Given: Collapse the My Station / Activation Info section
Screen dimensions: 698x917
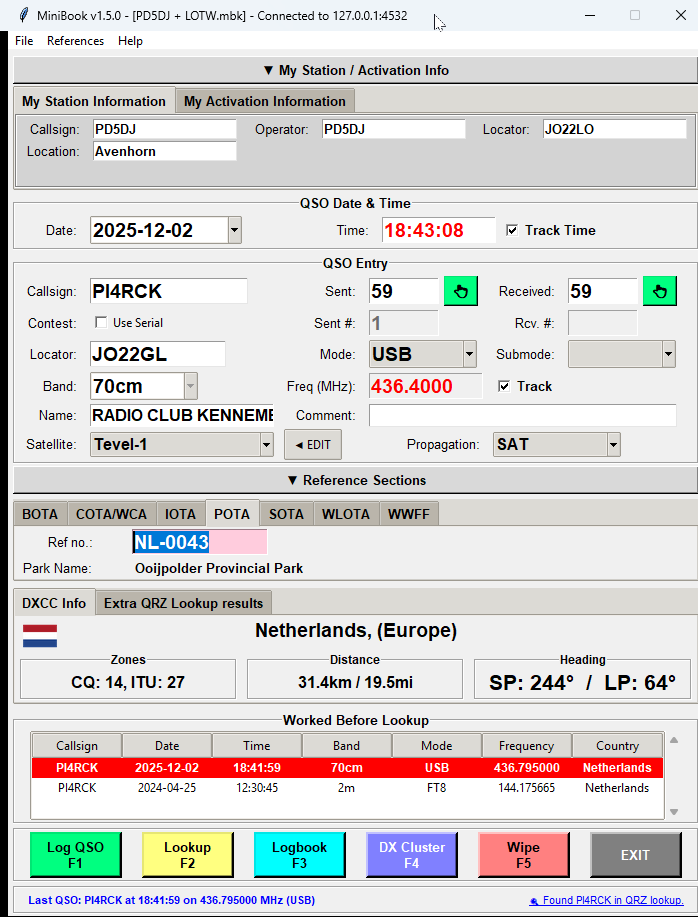Looking at the screenshot, I should (355, 71).
